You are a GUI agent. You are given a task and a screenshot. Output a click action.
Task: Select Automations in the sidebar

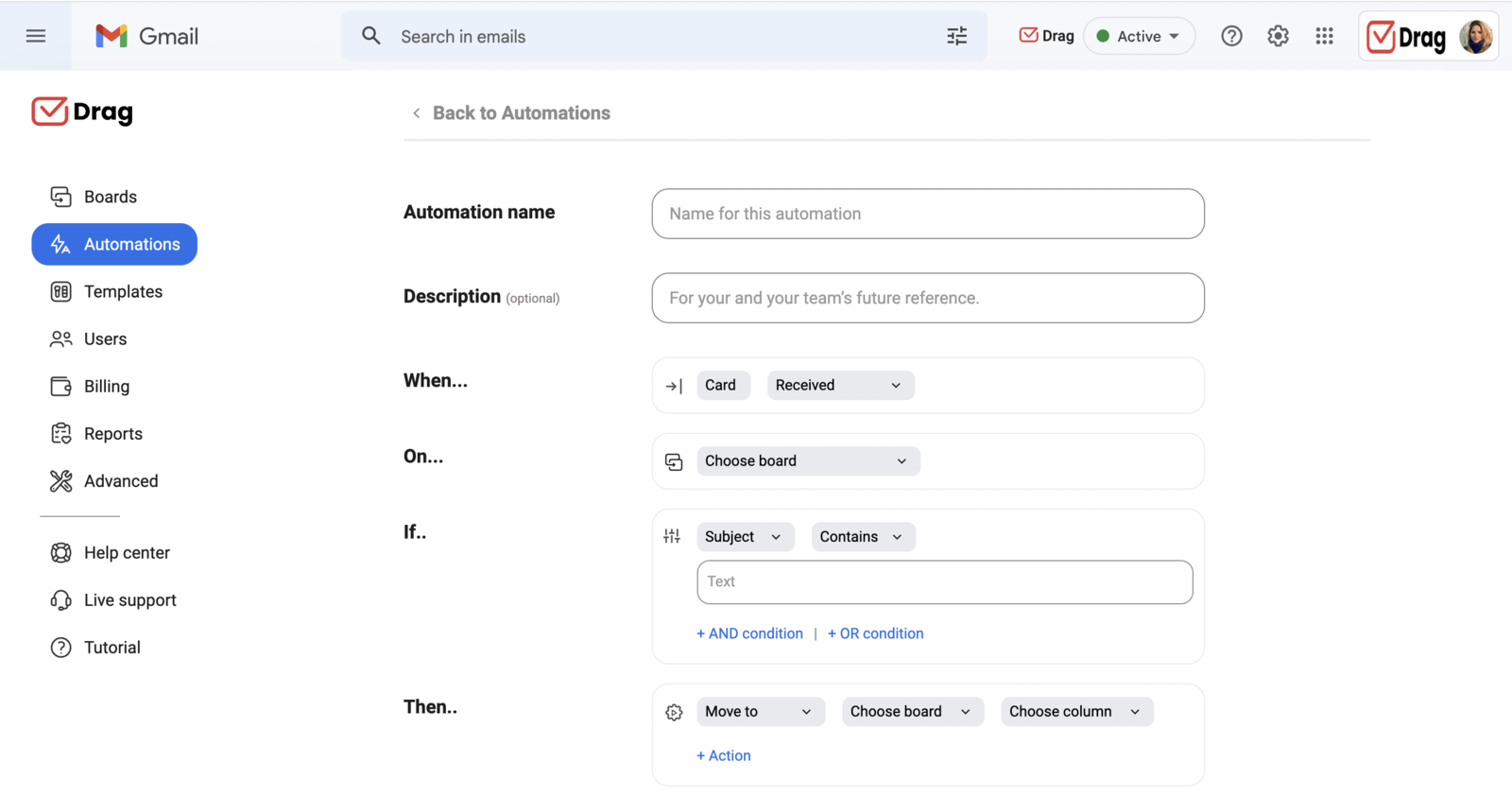coord(114,244)
